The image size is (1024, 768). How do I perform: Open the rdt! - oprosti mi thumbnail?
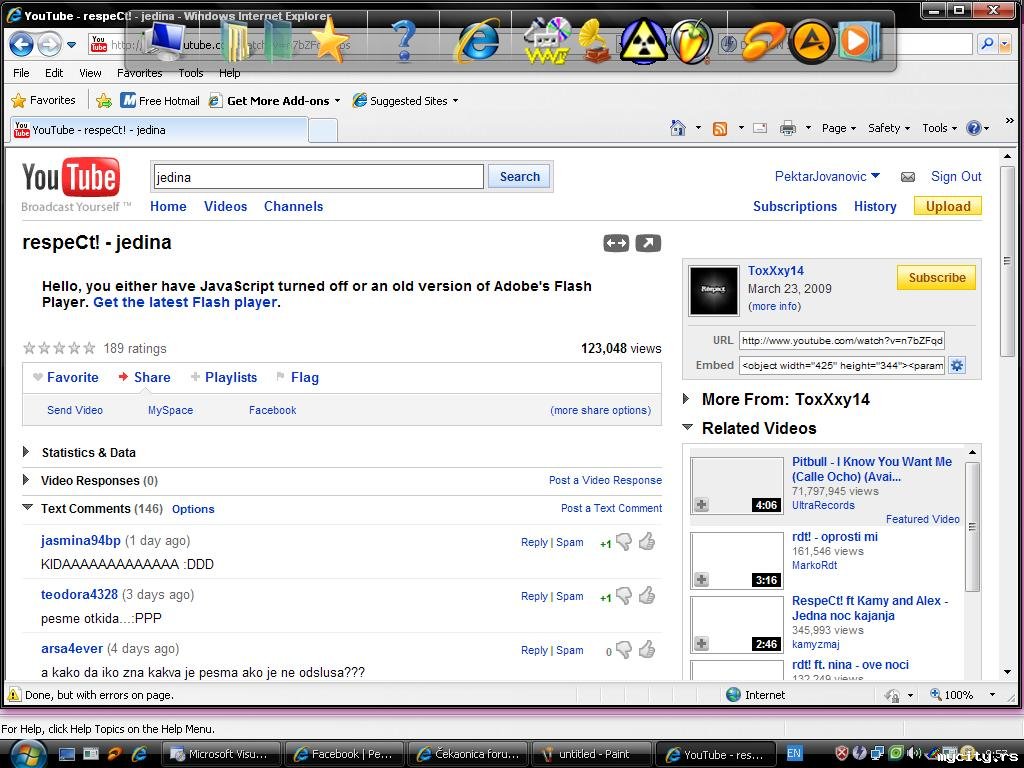(x=737, y=560)
